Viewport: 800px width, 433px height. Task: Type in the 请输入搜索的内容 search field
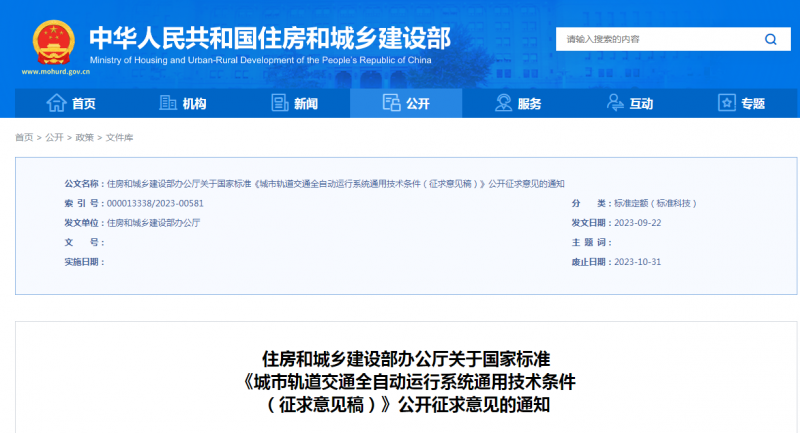tap(655, 40)
